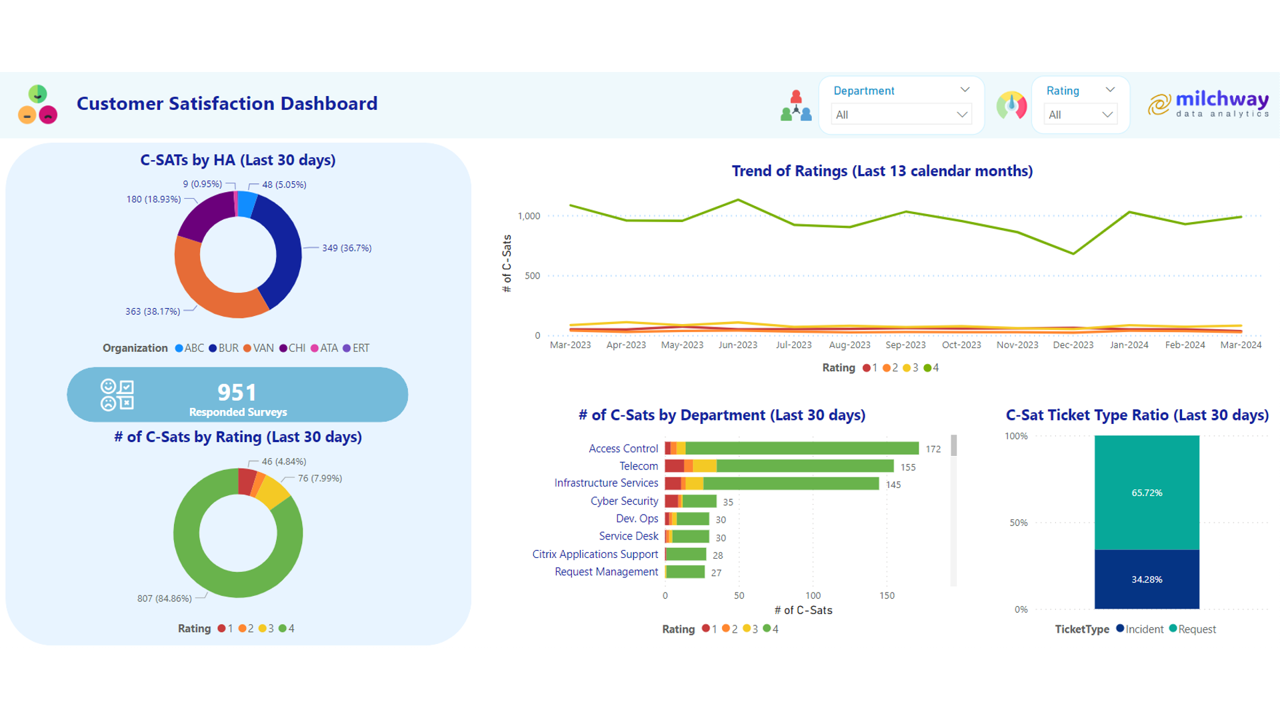Click the Trend of Ratings chart title
The height and width of the screenshot is (720, 1280).
point(882,171)
